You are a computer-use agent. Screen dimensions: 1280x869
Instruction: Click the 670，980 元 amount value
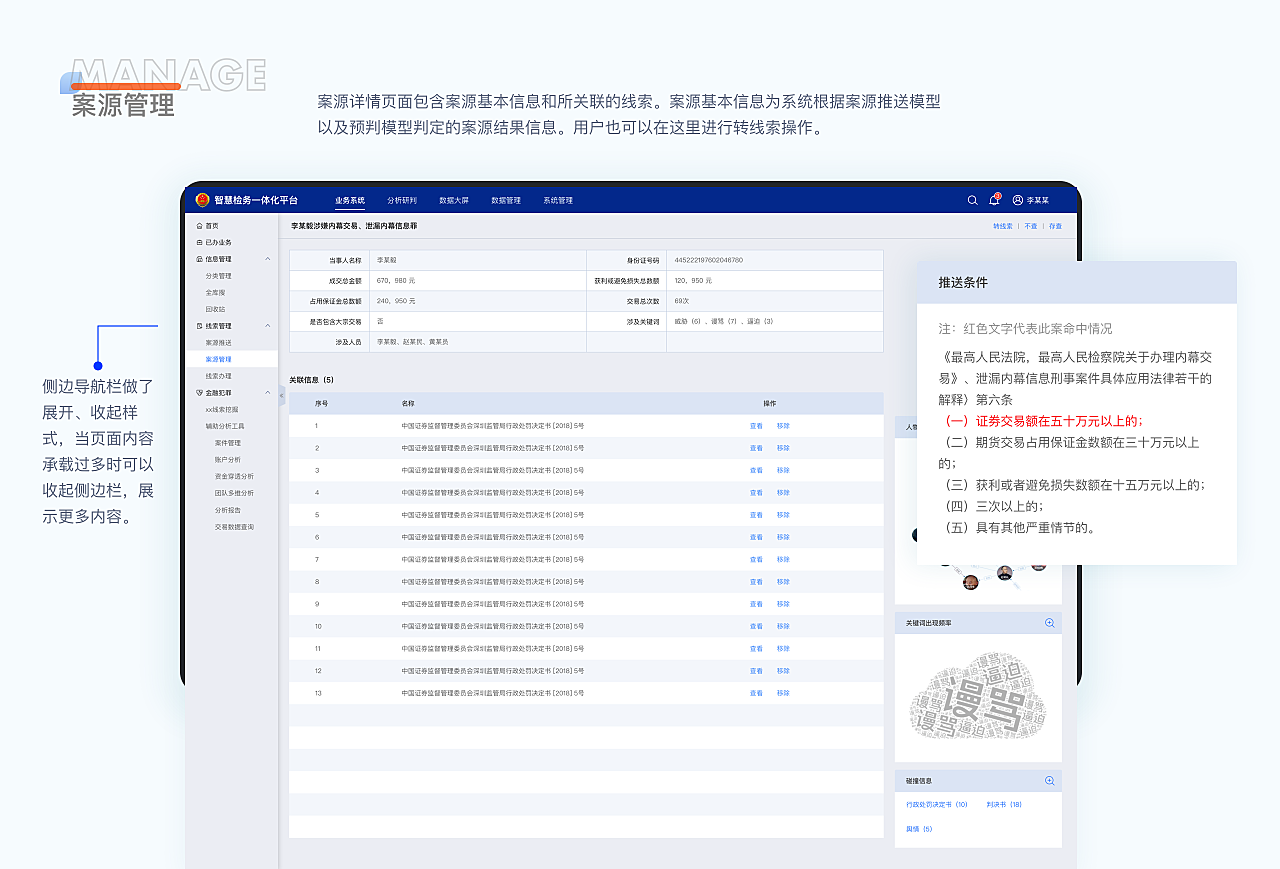pyautogui.click(x=396, y=281)
